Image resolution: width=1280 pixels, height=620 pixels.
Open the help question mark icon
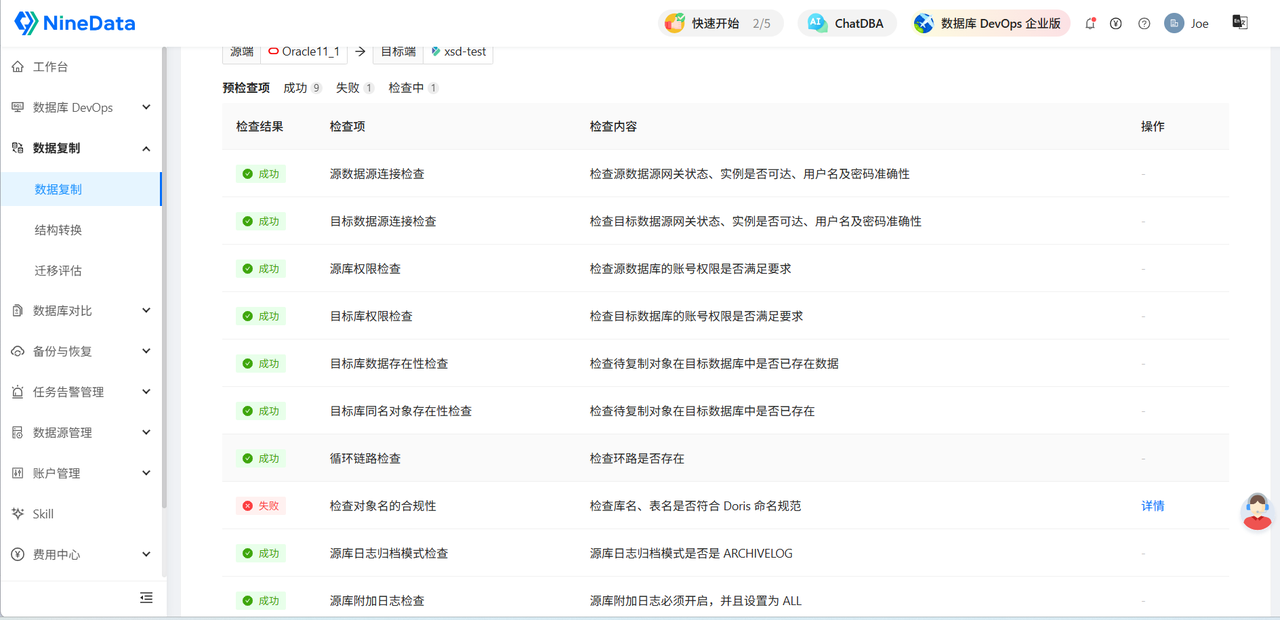coord(1144,23)
